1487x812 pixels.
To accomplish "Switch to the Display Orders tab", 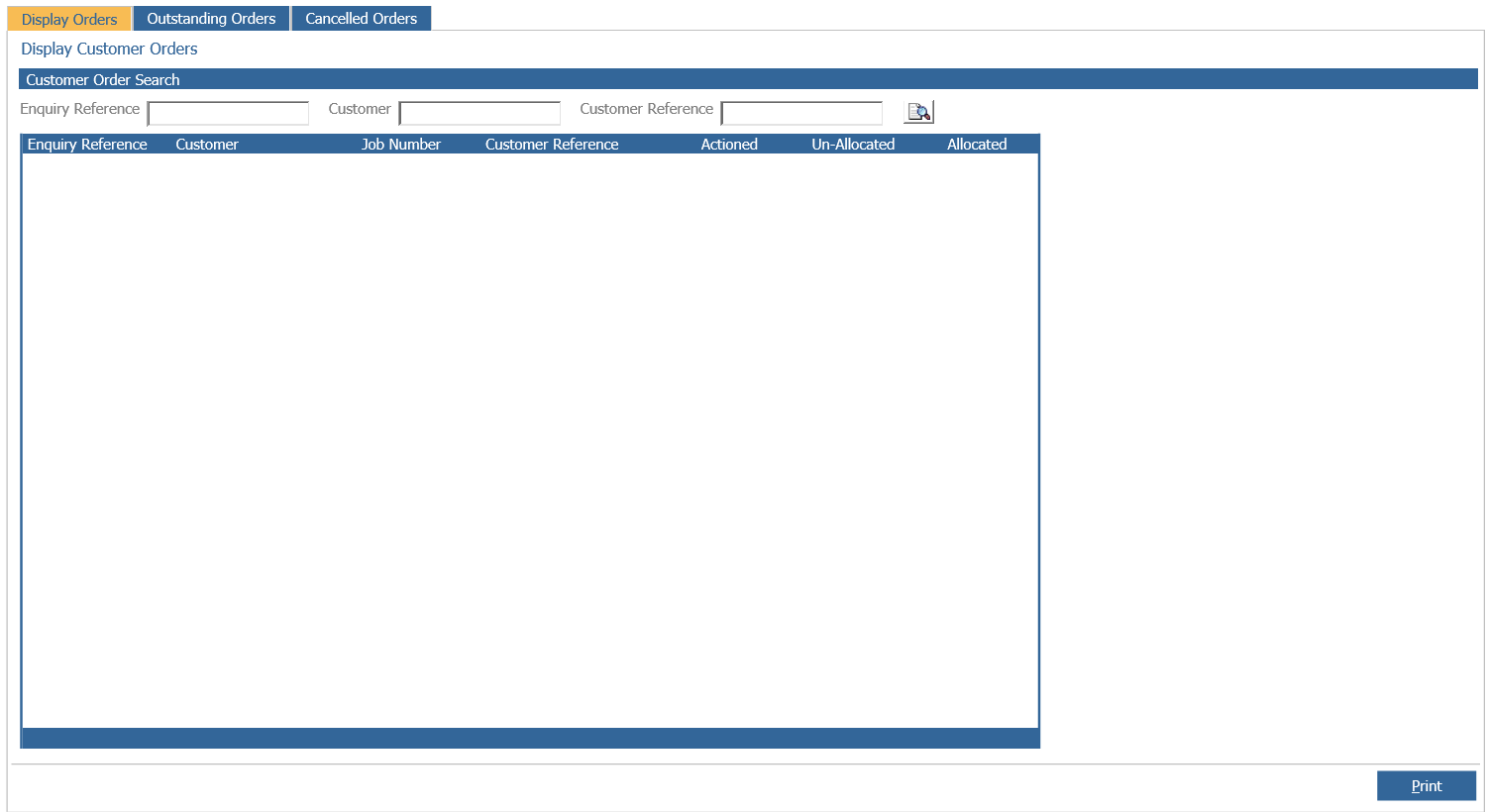I will click(69, 19).
